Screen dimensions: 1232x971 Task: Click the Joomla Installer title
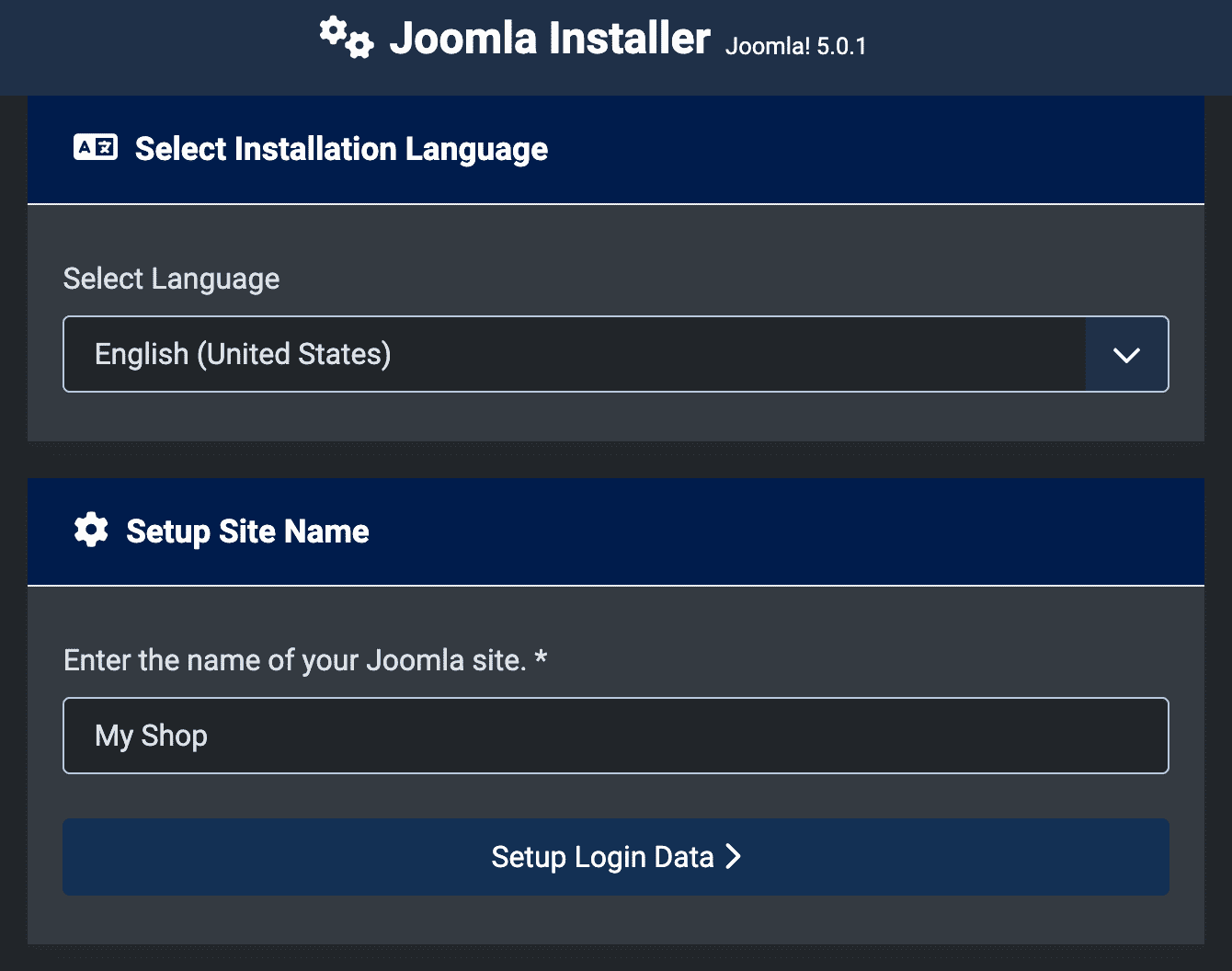(550, 39)
